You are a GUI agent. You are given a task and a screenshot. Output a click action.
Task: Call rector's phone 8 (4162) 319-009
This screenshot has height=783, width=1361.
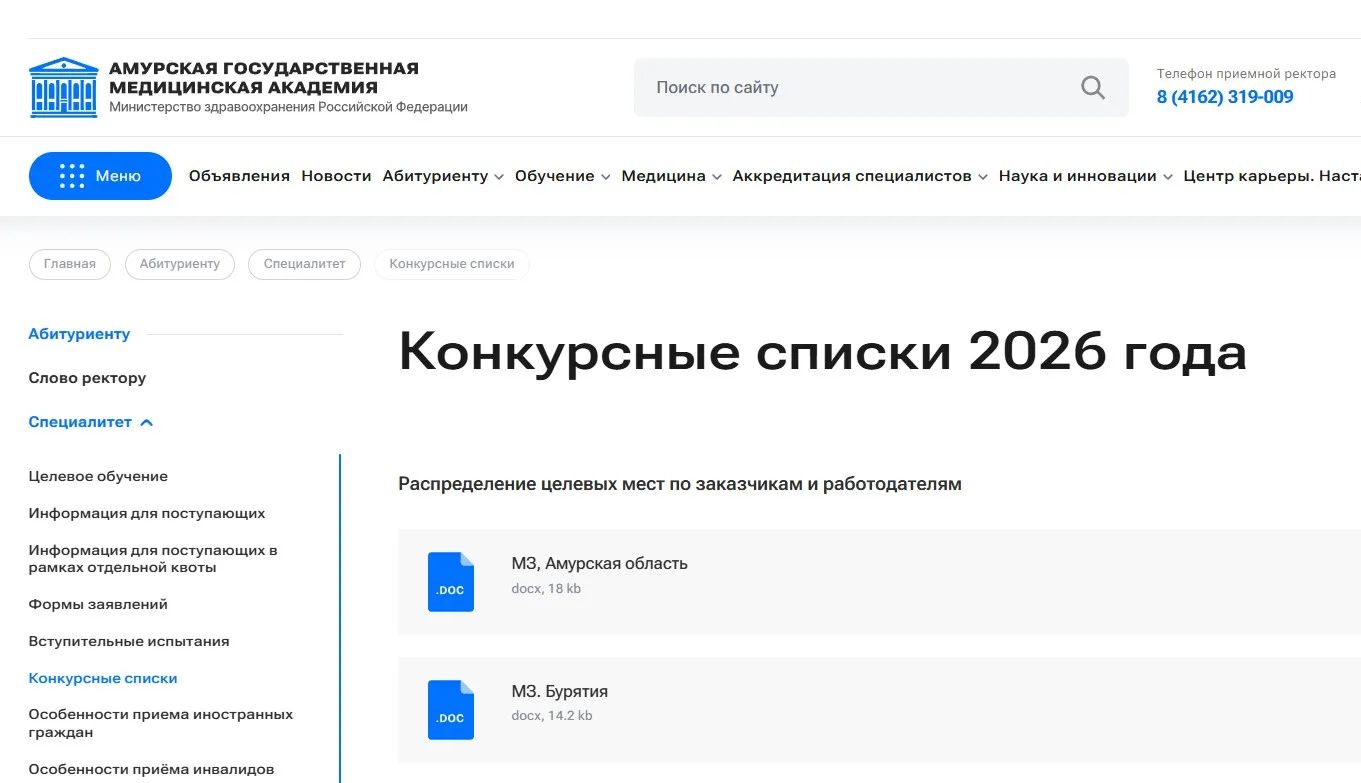click(1225, 97)
